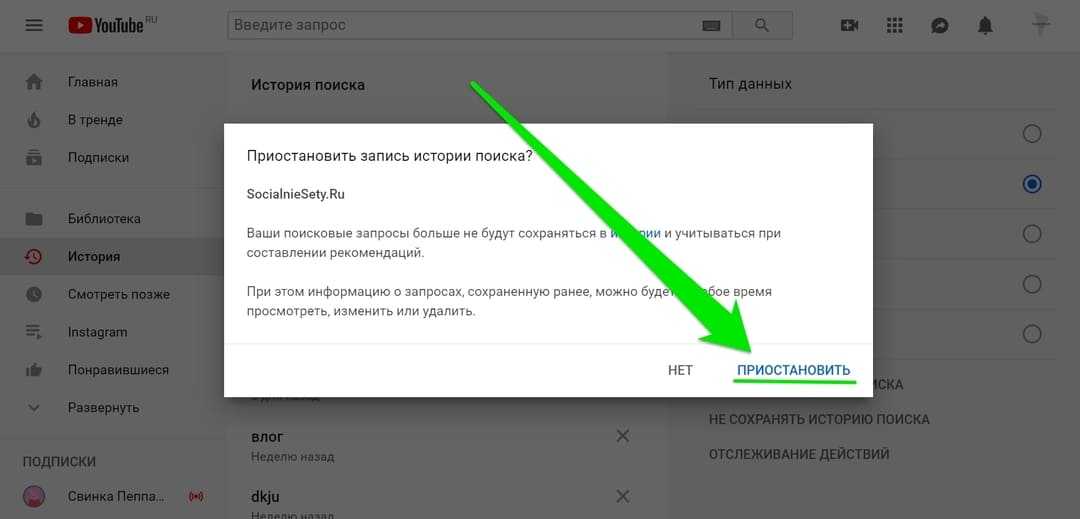Image resolution: width=1080 pixels, height=519 pixels.
Task: Confirm with the ПРИОСТАНОВИТЬ button
Action: [x=793, y=370]
